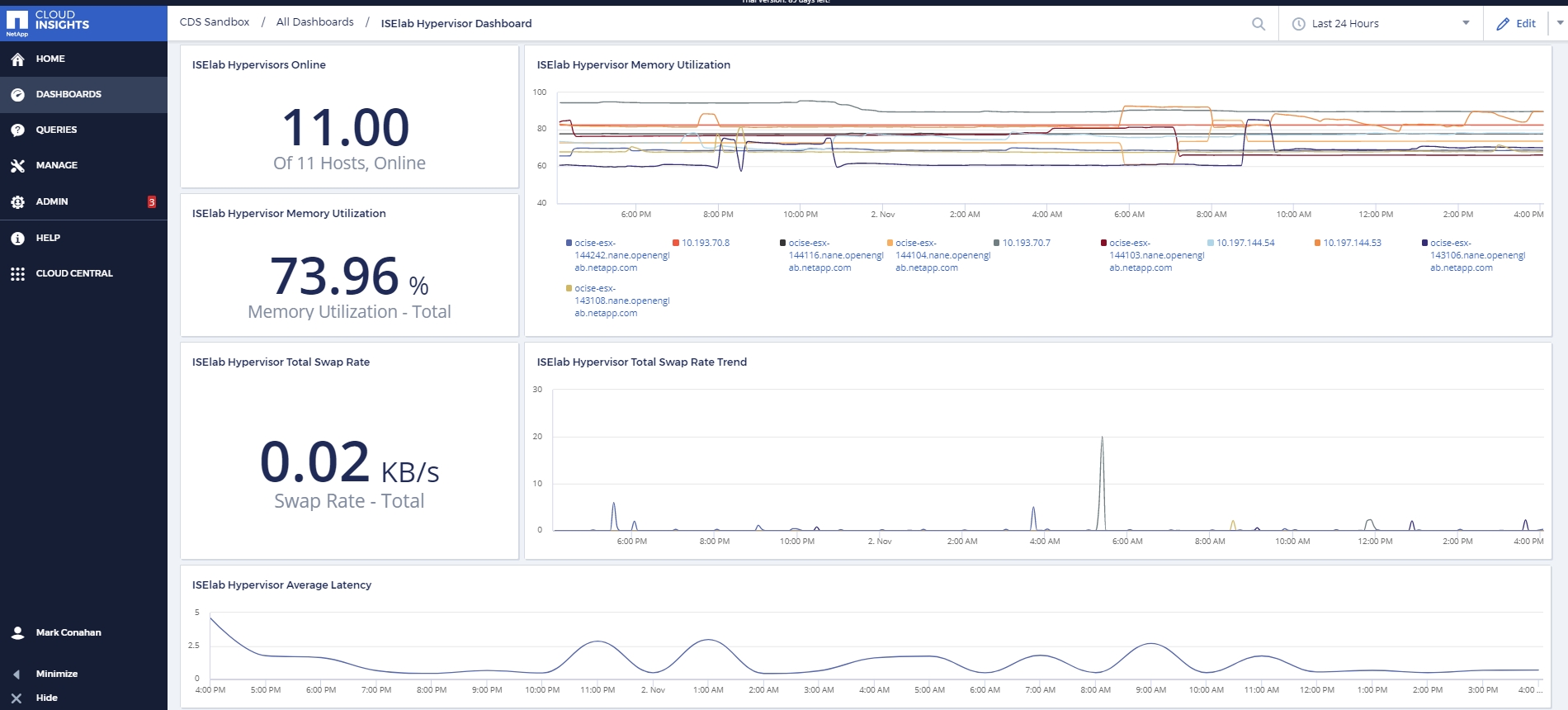The image size is (1568, 710).
Task: Toggle the 10.193.70.8 legend series
Action: [x=705, y=243]
